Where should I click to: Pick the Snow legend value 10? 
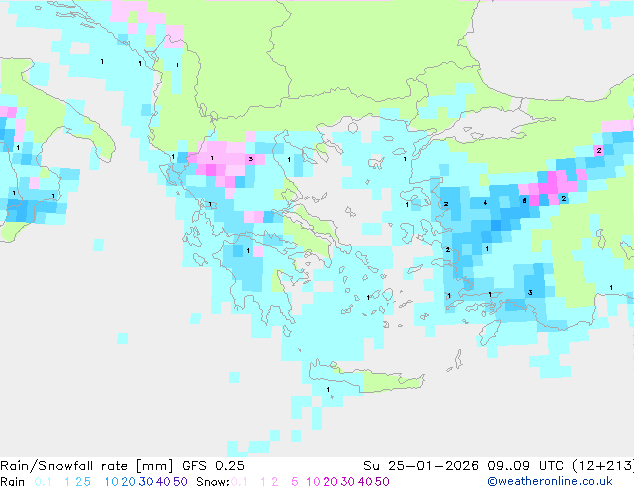click(313, 482)
